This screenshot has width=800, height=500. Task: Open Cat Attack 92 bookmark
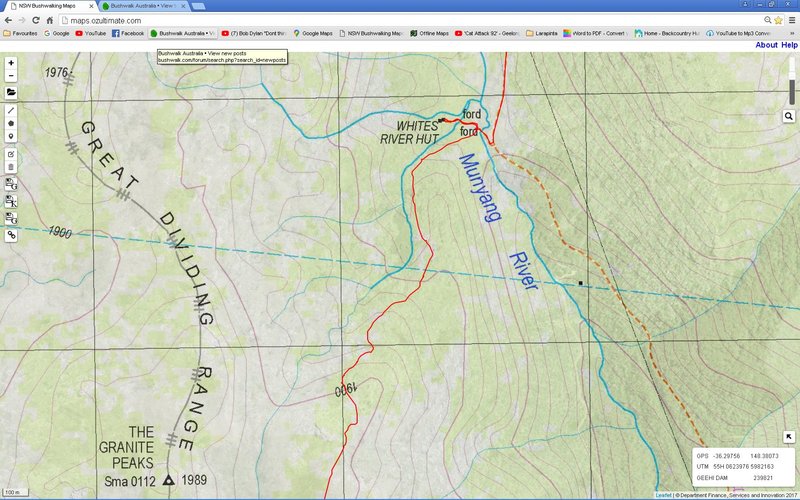coord(487,33)
